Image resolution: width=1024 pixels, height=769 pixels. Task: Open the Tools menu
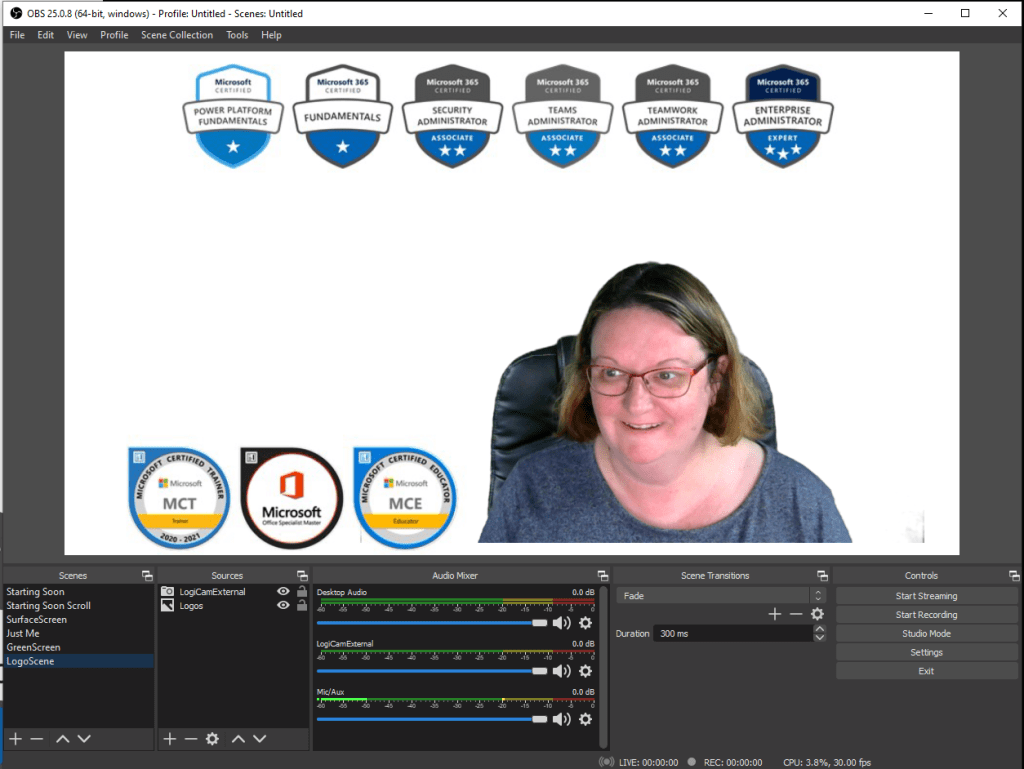click(x=237, y=35)
